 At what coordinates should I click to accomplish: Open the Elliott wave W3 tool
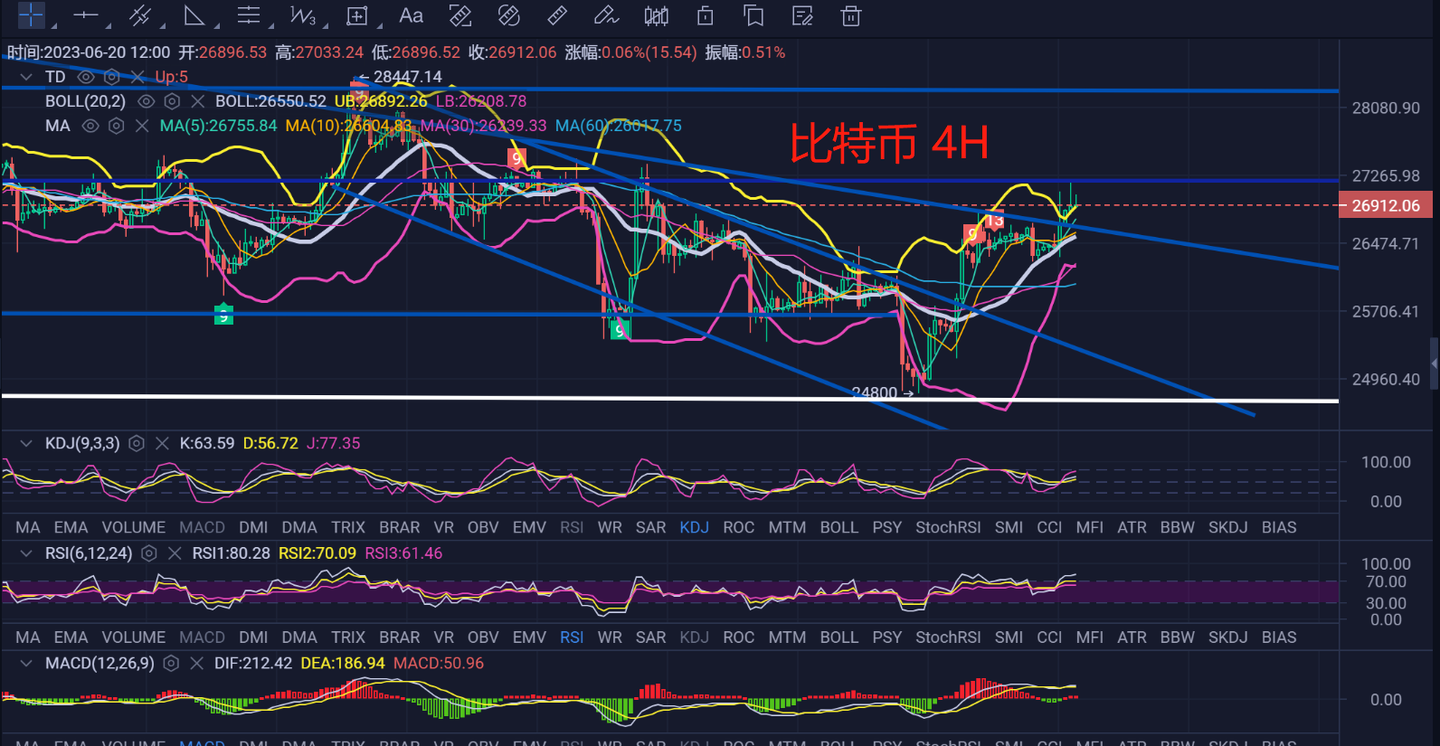point(303,15)
